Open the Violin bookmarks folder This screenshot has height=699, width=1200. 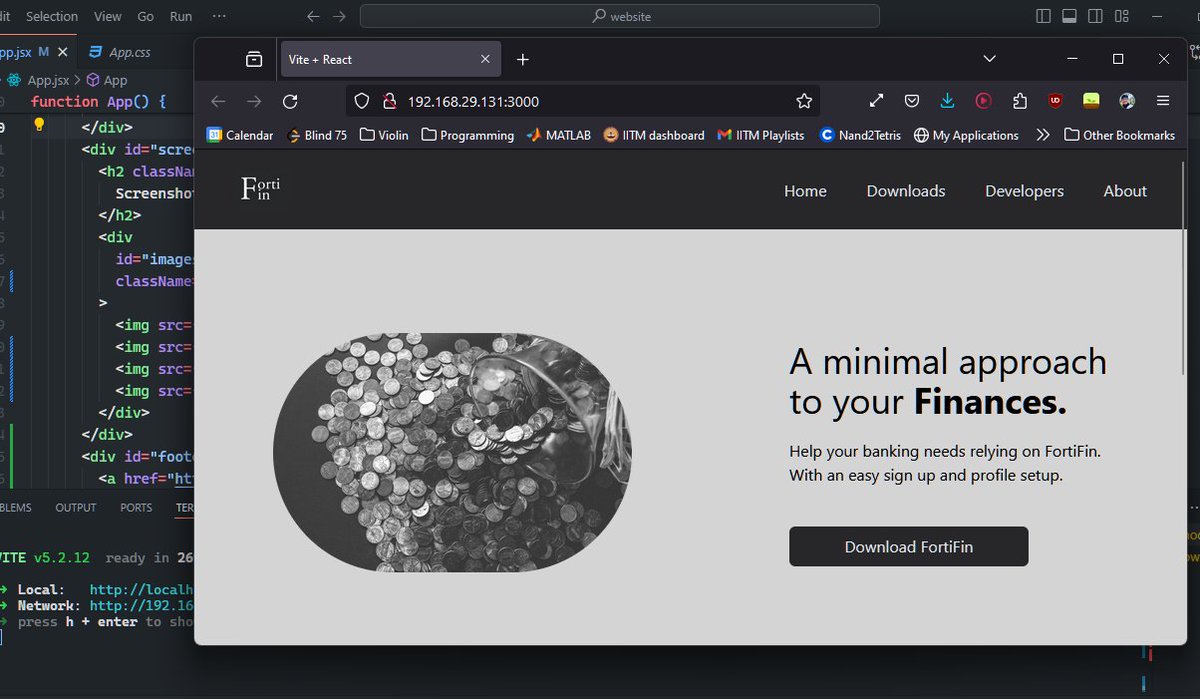point(384,135)
